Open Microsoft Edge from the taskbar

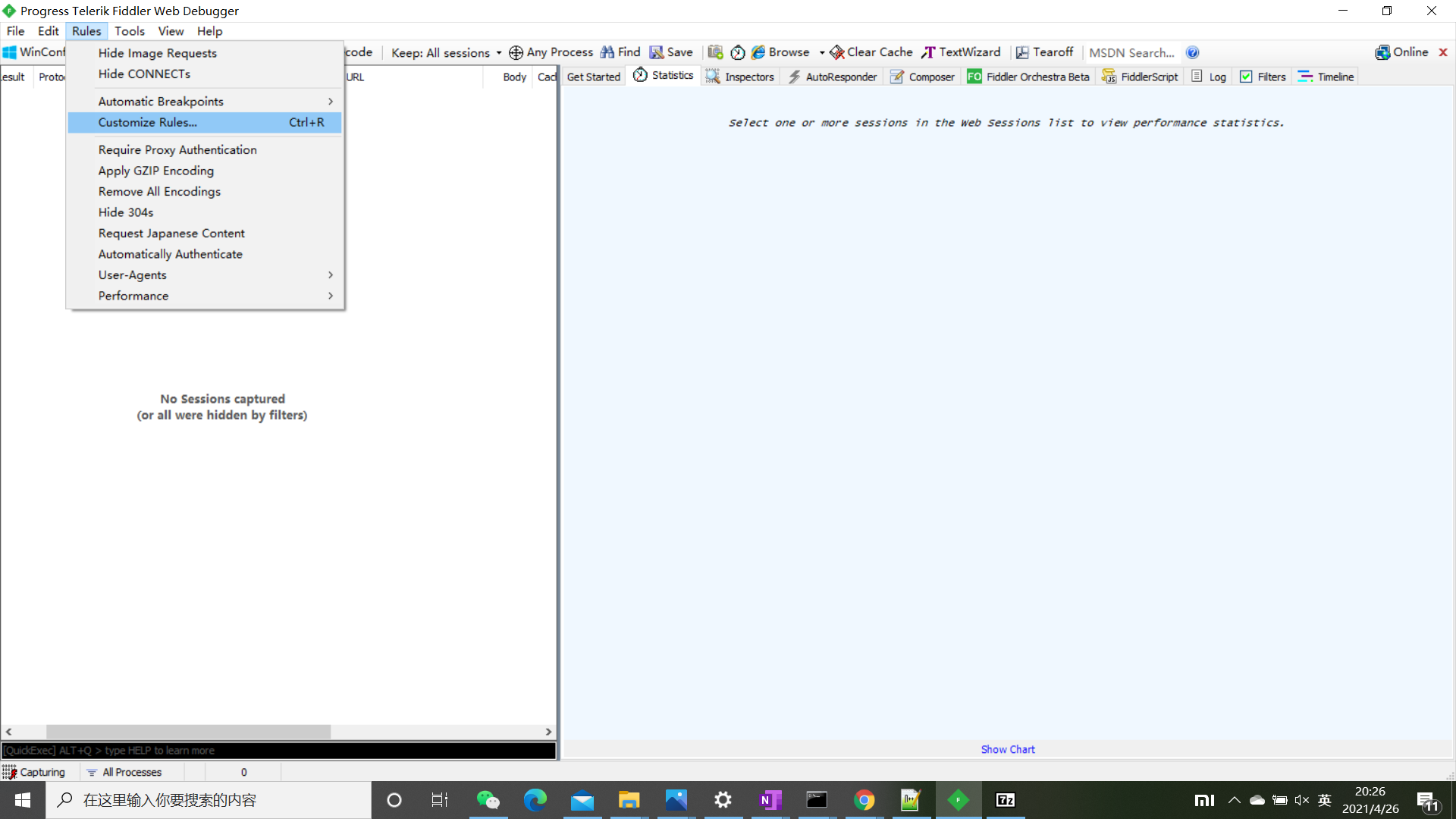click(x=535, y=800)
